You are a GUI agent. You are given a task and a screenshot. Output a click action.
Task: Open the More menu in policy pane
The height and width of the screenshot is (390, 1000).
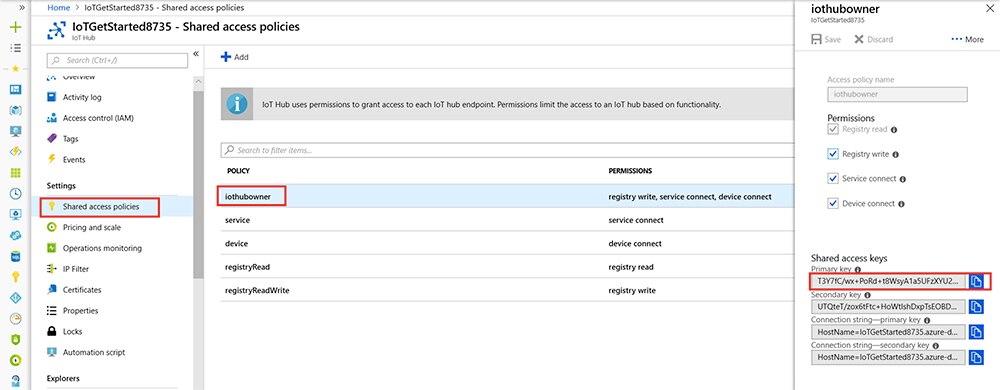967,40
